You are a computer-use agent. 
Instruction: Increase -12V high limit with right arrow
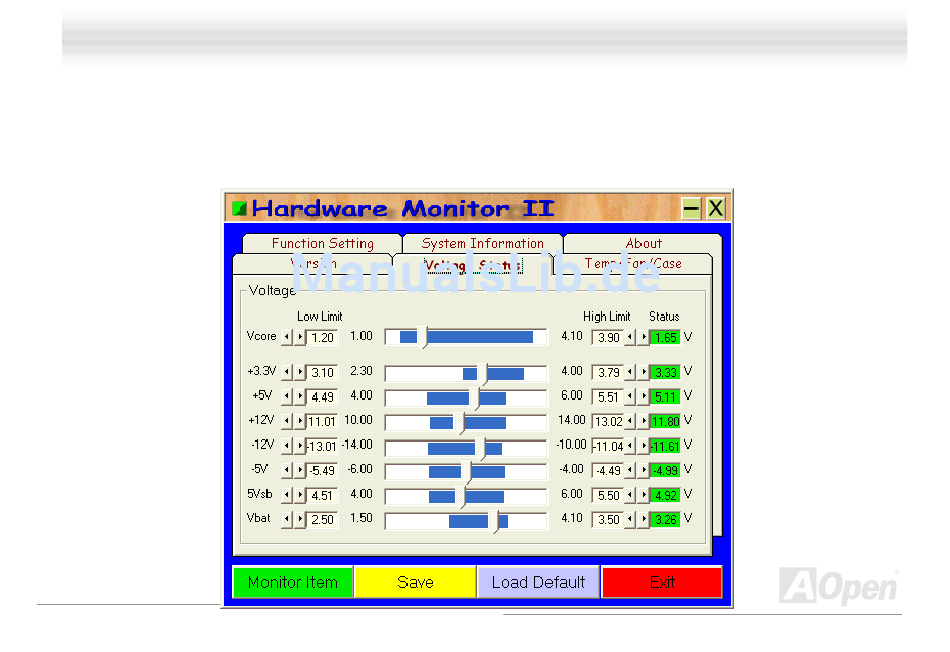click(x=643, y=445)
